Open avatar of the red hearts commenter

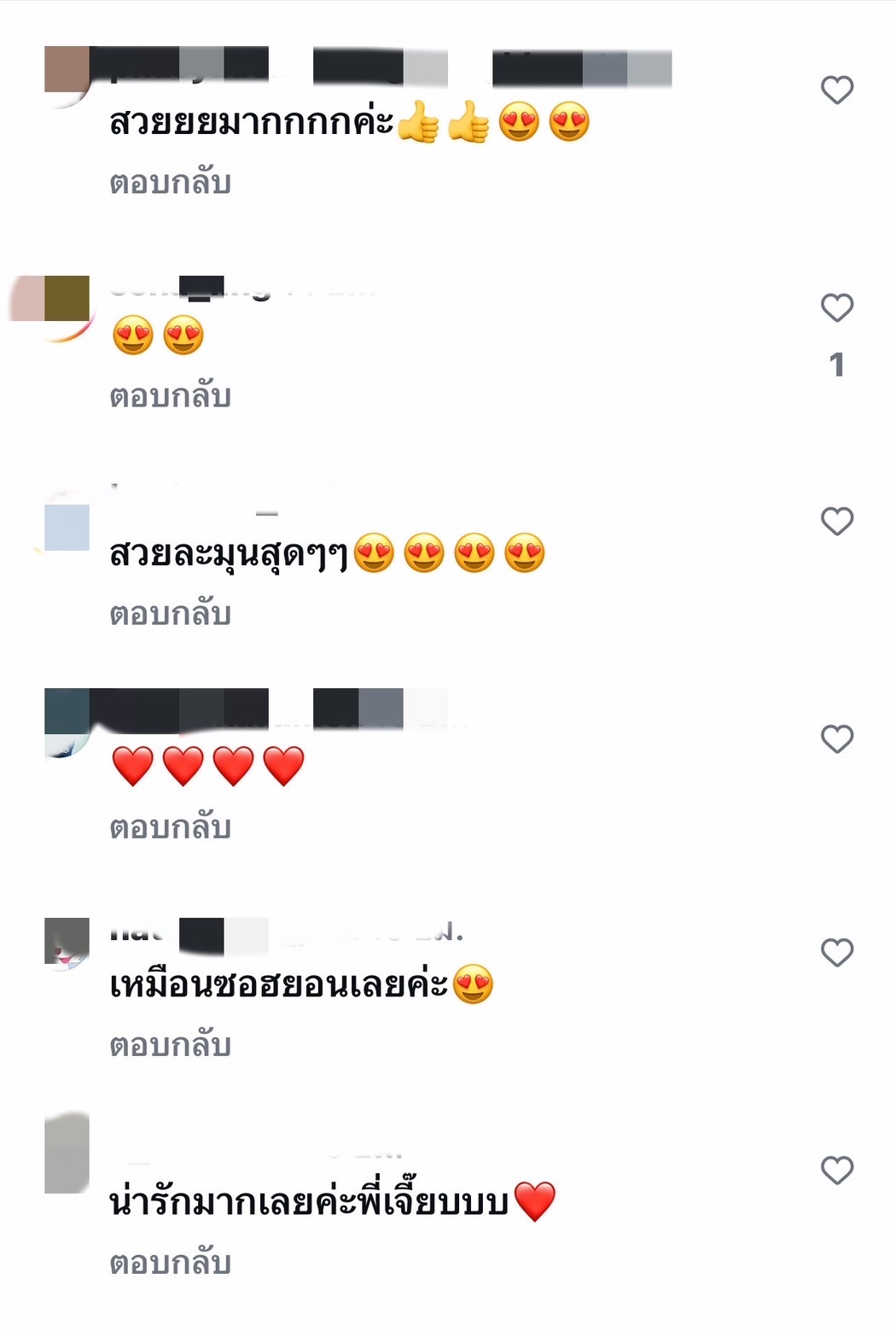pos(67,722)
